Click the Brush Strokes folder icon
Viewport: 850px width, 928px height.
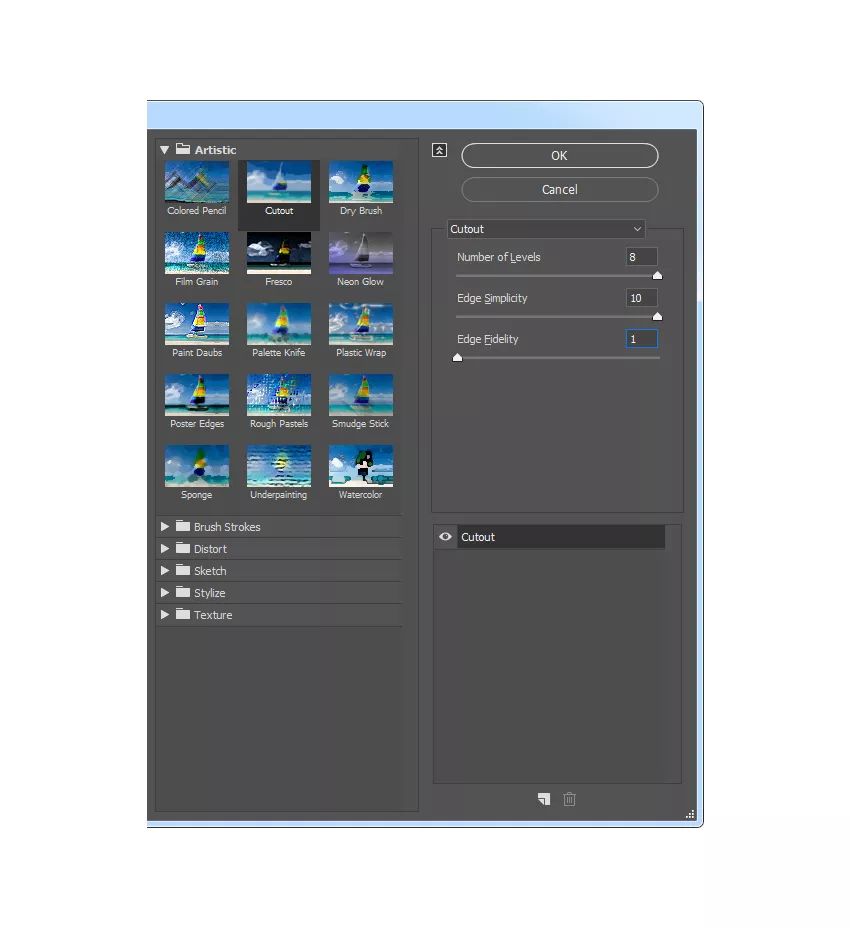pos(183,526)
